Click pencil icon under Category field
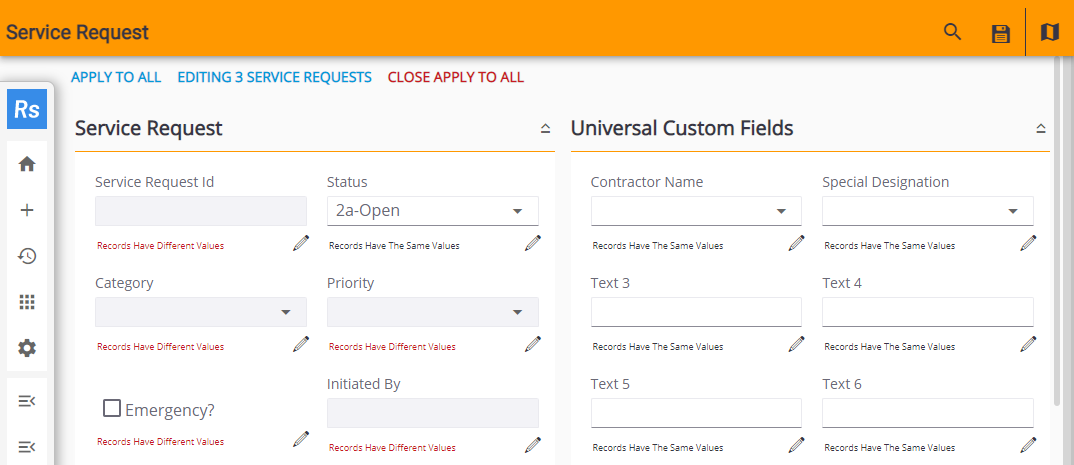Viewport: 1074px width, 465px height. (301, 344)
